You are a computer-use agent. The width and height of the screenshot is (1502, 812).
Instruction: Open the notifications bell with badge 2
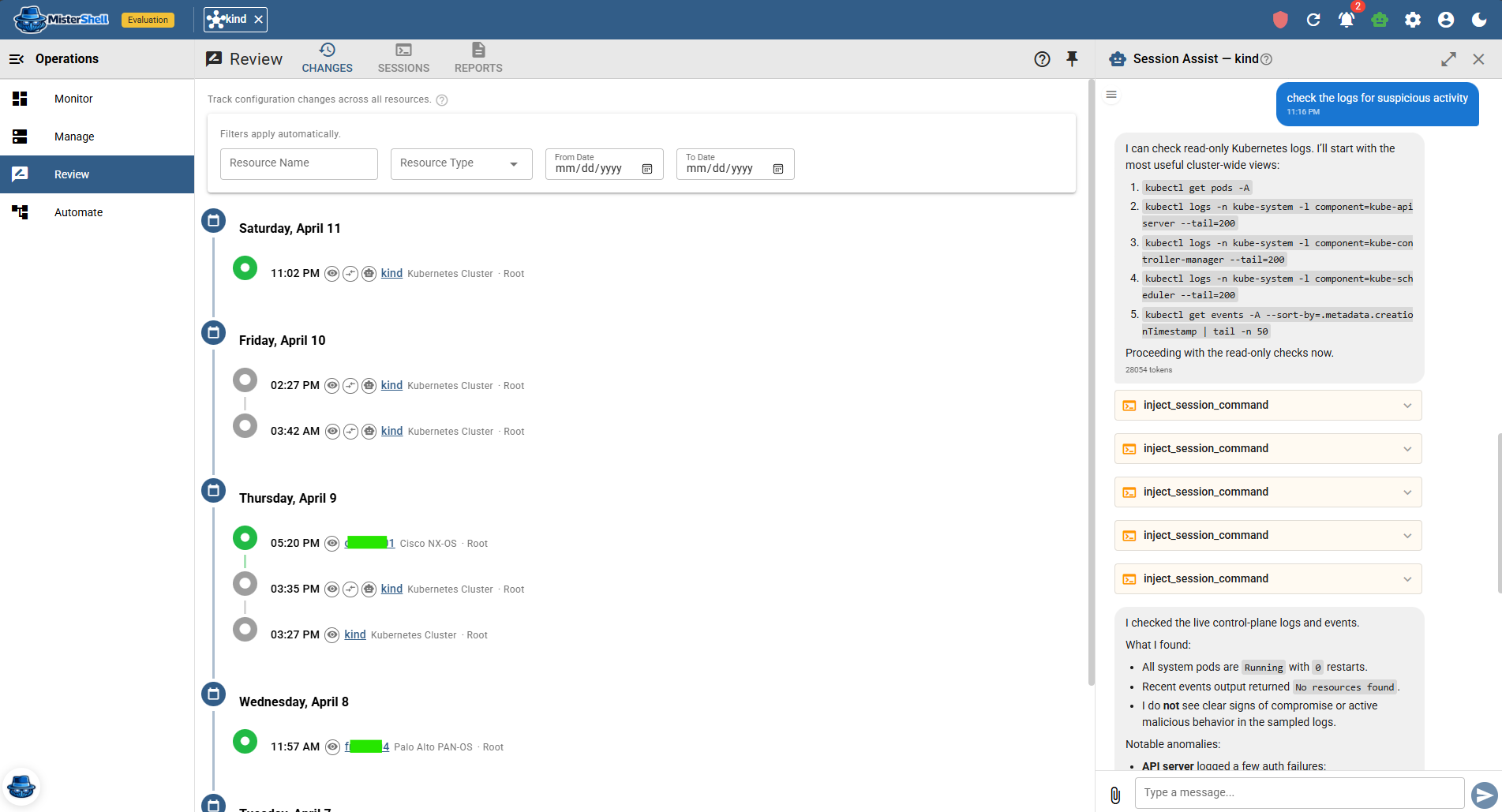tap(1347, 20)
